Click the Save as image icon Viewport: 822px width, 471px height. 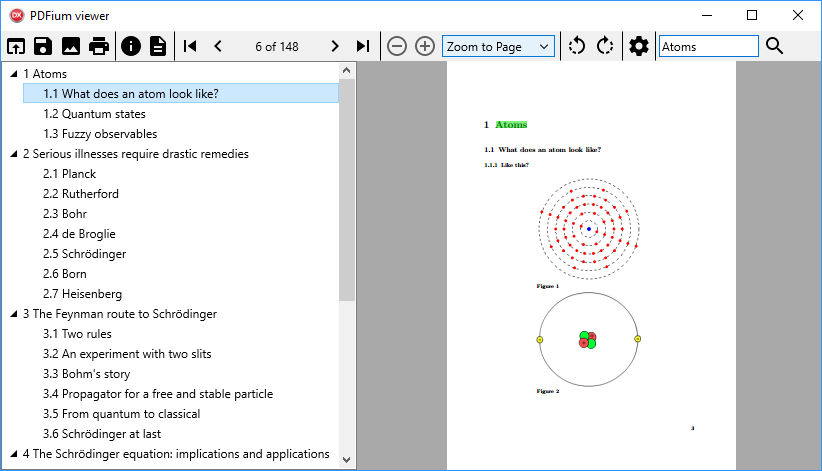pos(71,47)
